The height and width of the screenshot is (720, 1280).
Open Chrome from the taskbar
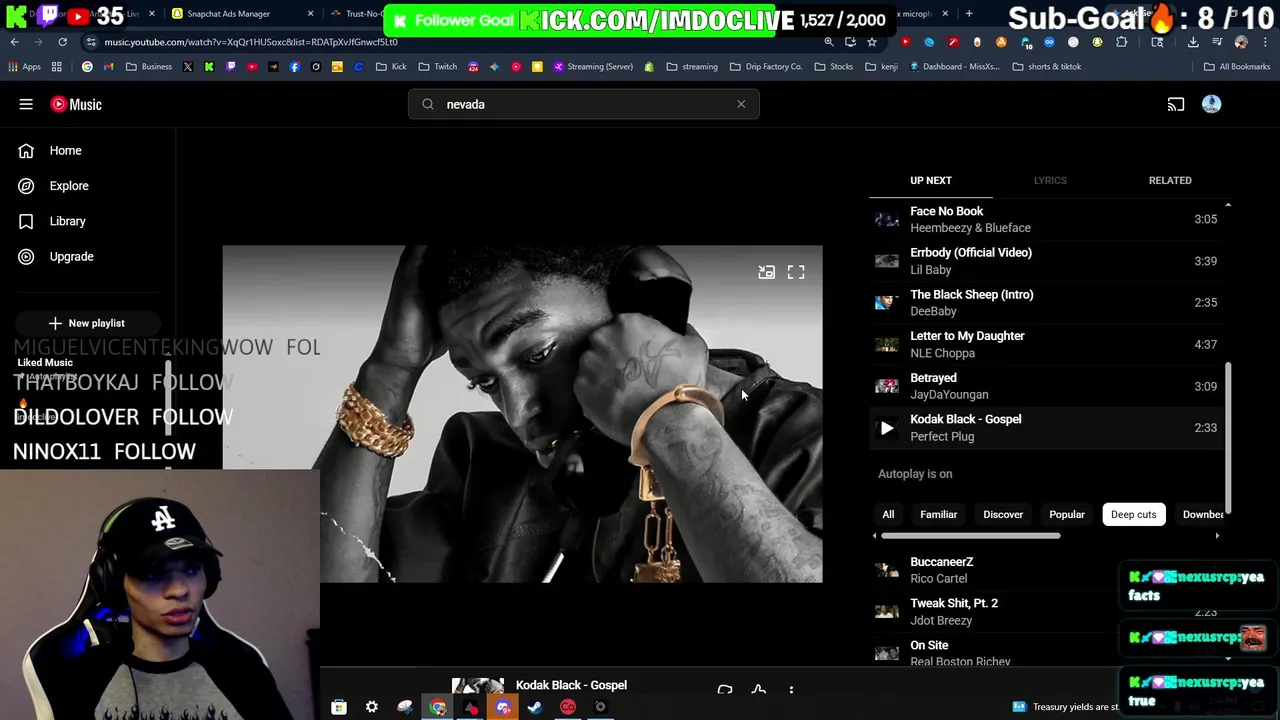pos(438,707)
